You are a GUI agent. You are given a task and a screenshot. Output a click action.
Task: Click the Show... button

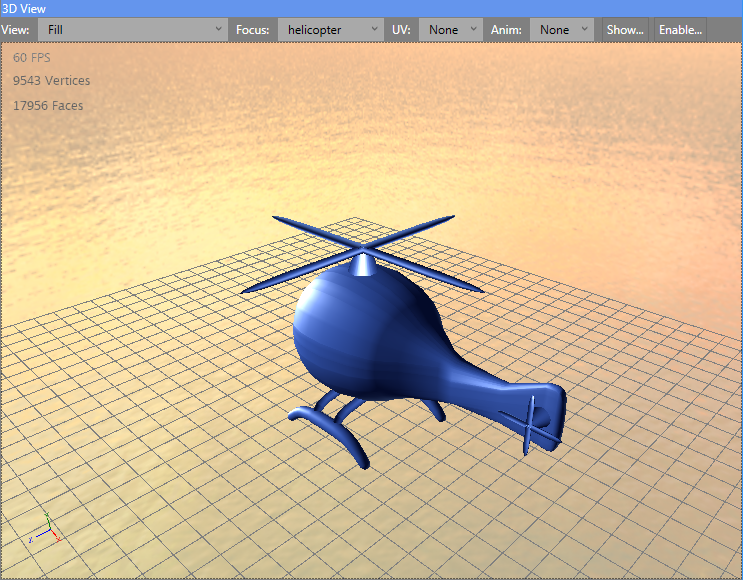pyautogui.click(x=625, y=30)
